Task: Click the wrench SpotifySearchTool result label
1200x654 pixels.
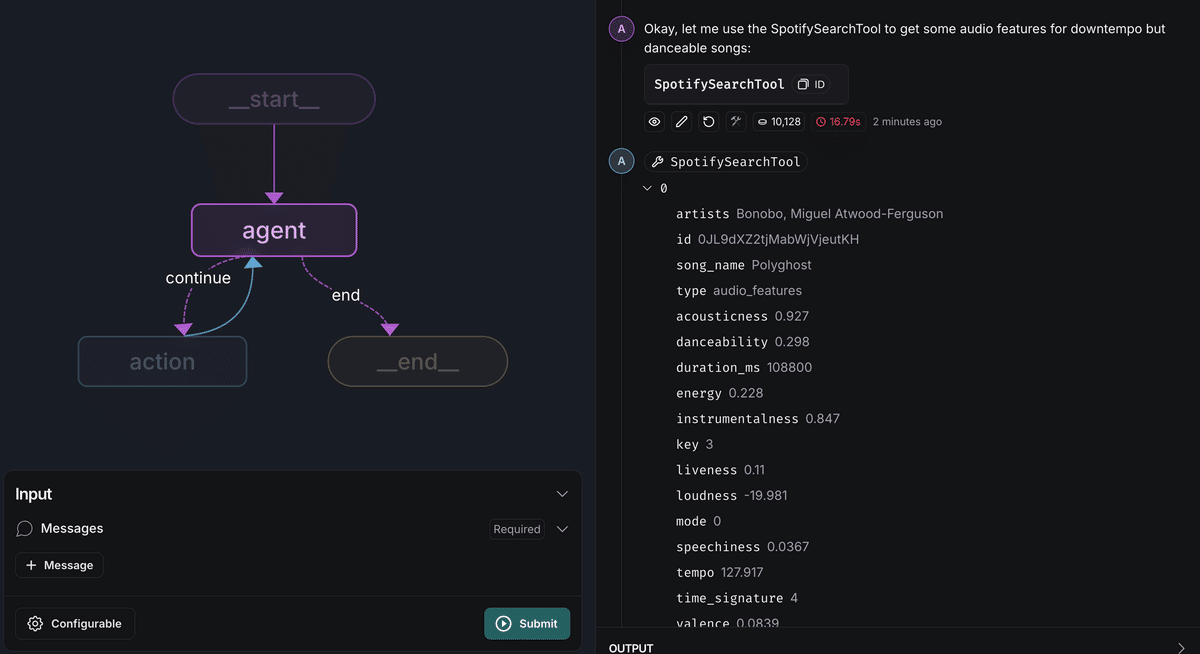Action: click(726, 162)
